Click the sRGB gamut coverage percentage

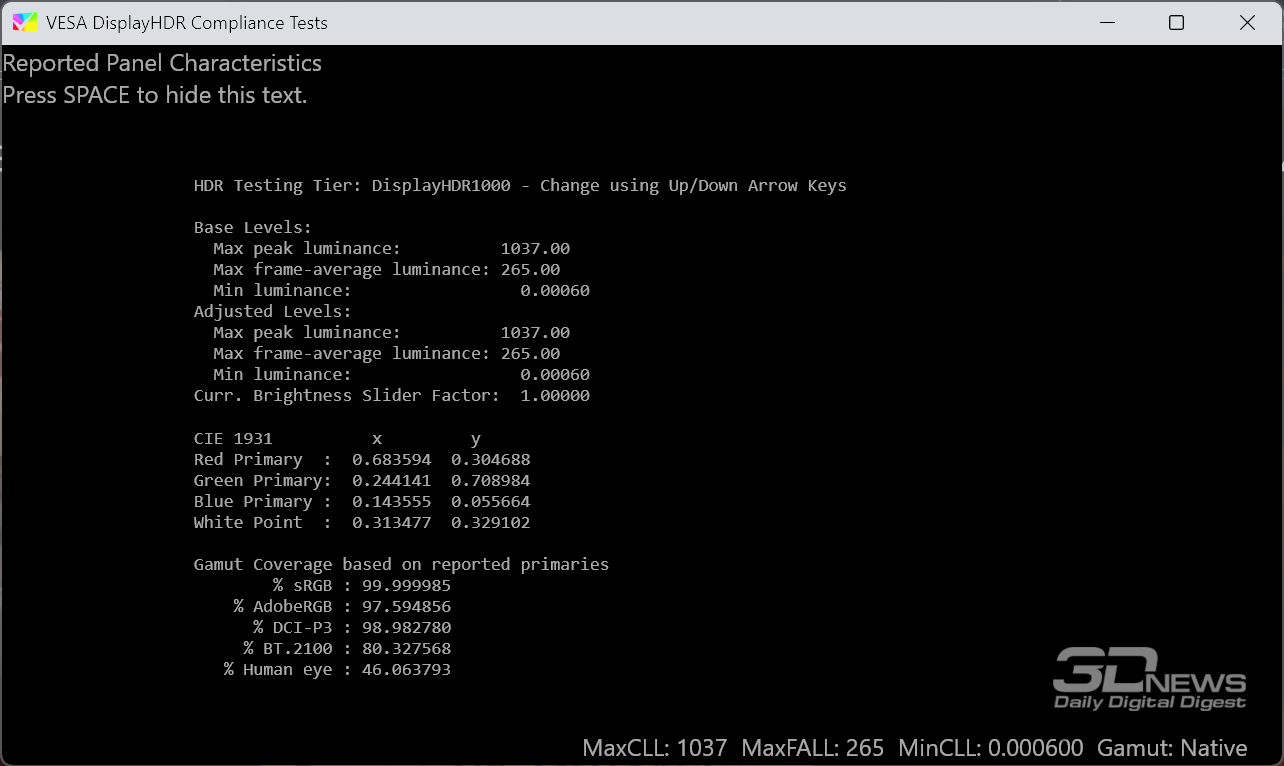[x=401, y=585]
